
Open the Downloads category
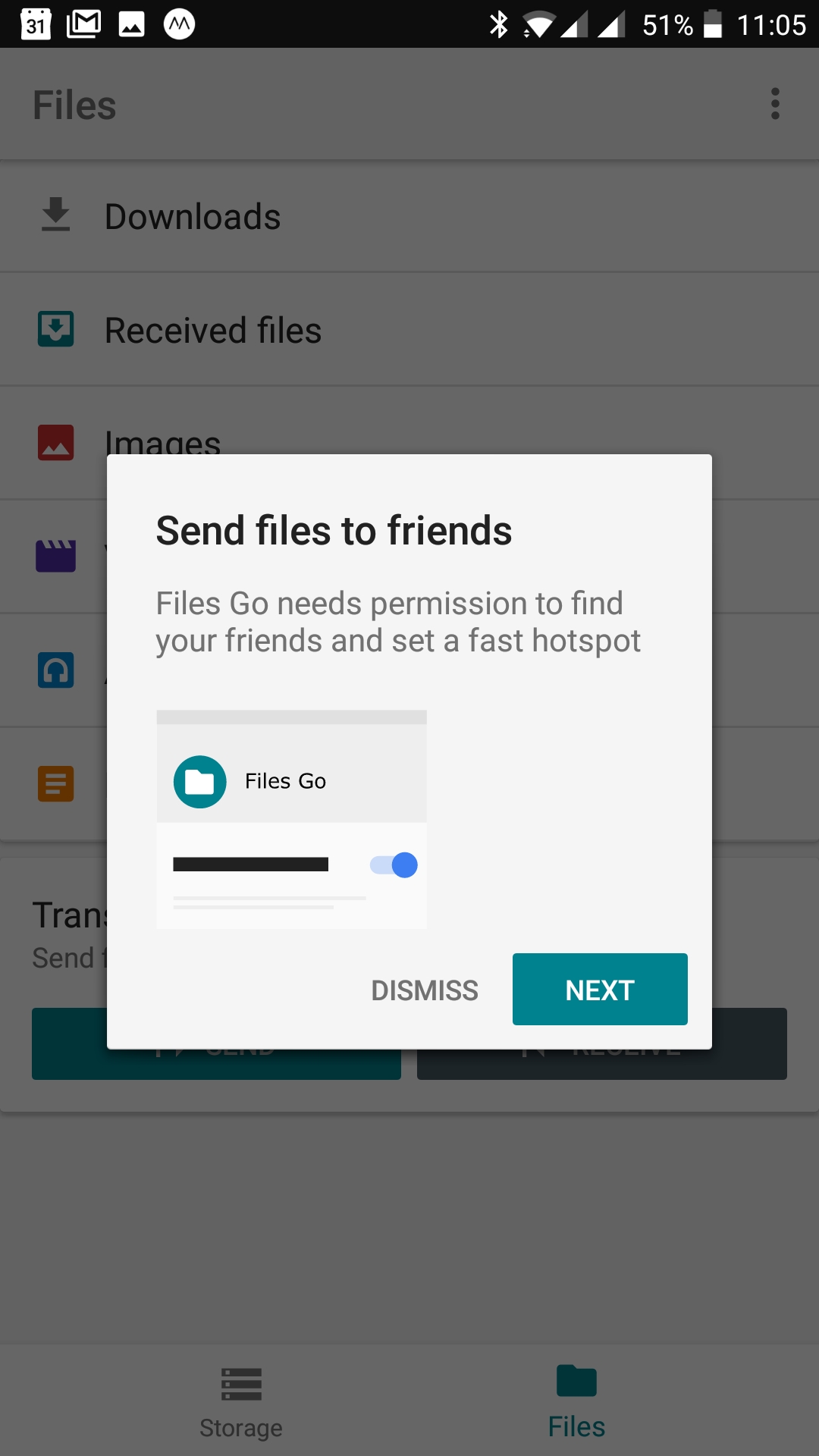tap(409, 217)
